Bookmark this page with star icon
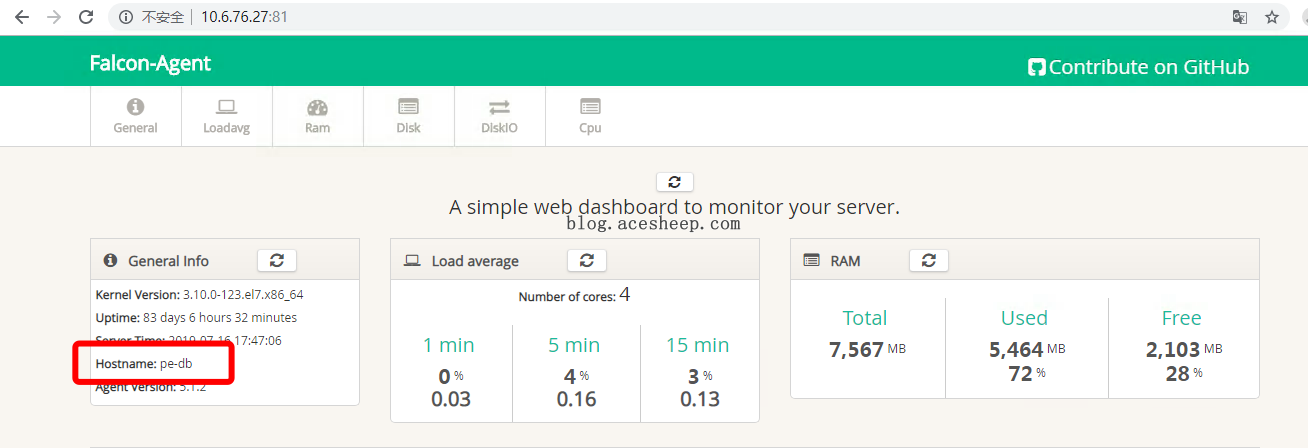Image resolution: width=1308 pixels, height=448 pixels. pos(1271,17)
